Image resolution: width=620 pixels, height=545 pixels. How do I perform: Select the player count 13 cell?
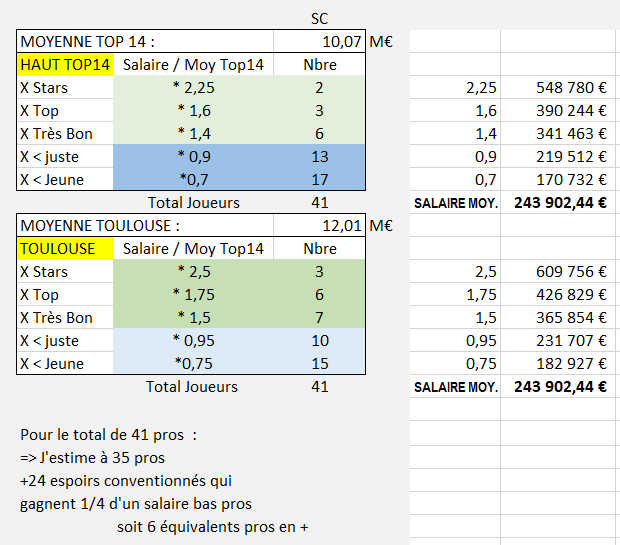click(x=319, y=156)
